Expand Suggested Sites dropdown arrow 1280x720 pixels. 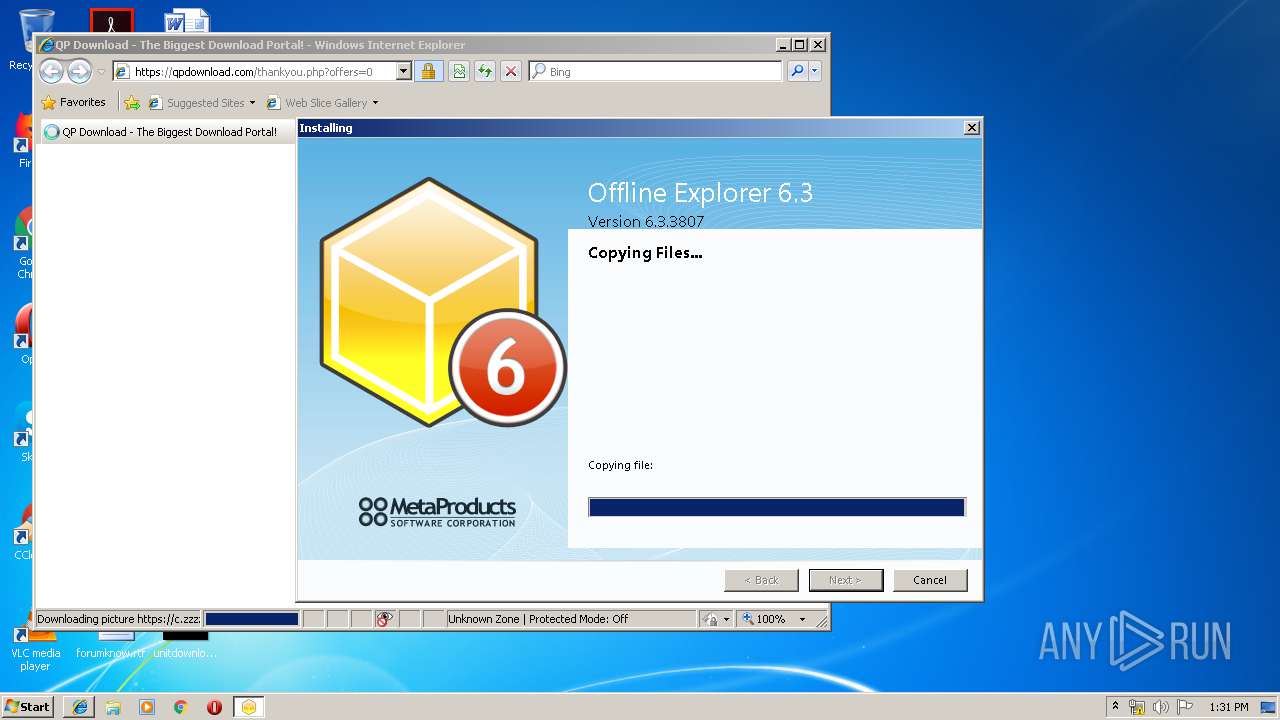252,102
